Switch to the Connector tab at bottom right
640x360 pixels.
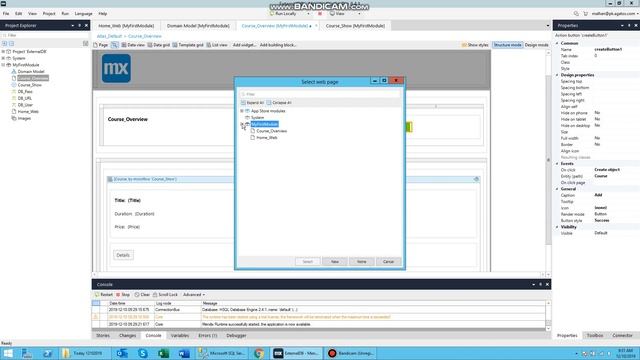point(622,336)
